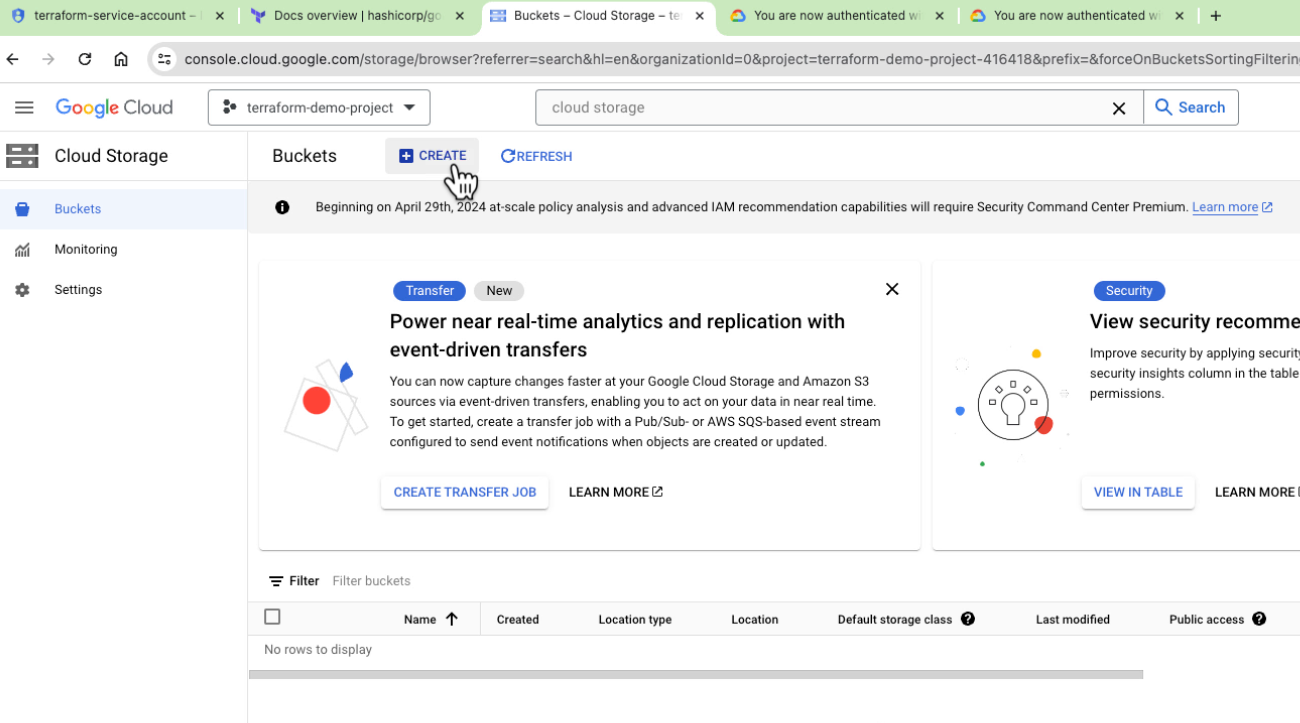Open the navigation menu hamburger icon

[x=24, y=107]
